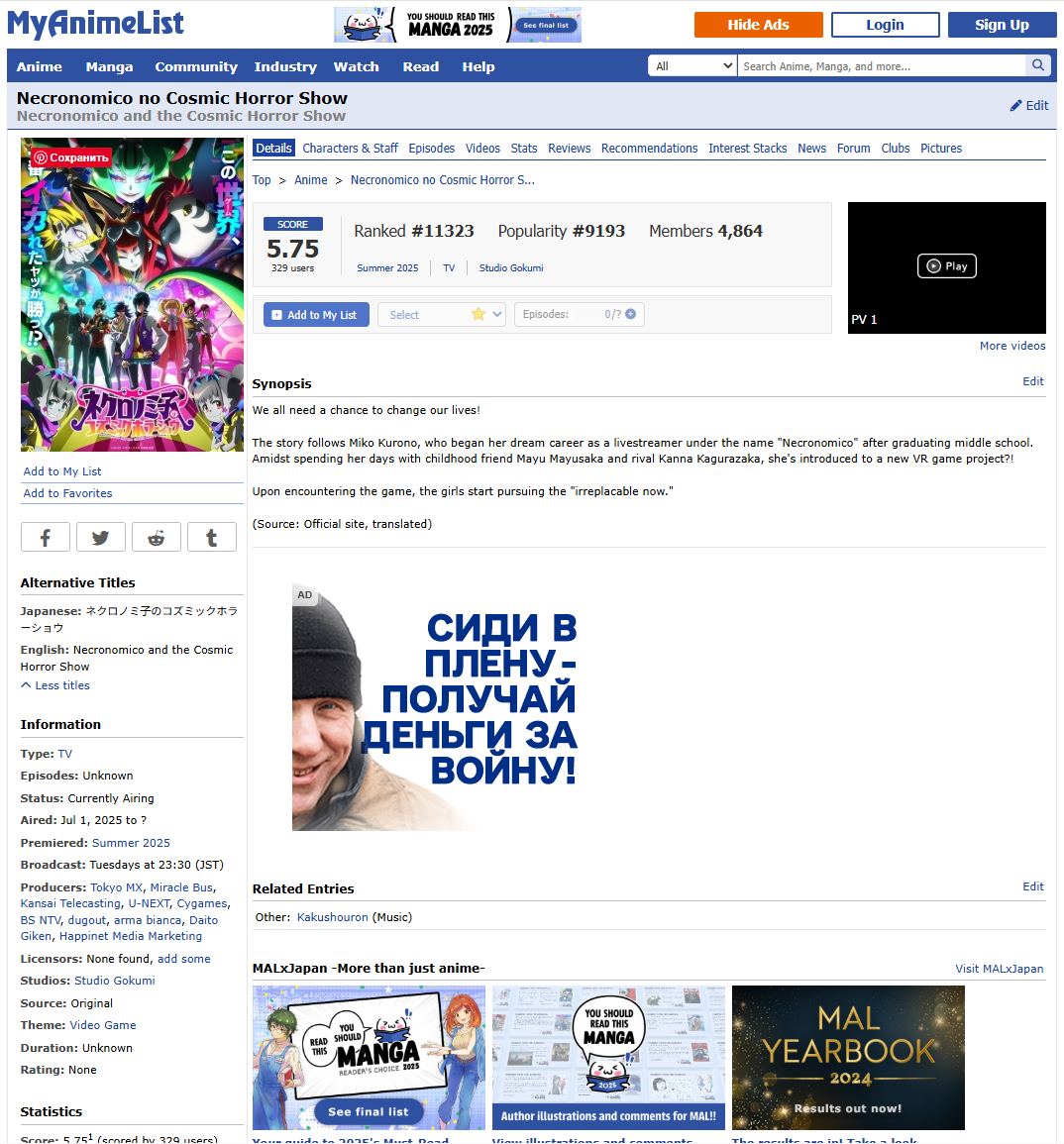Click the Pinterest save button on poster
The width and height of the screenshot is (1064, 1144).
click(70, 157)
